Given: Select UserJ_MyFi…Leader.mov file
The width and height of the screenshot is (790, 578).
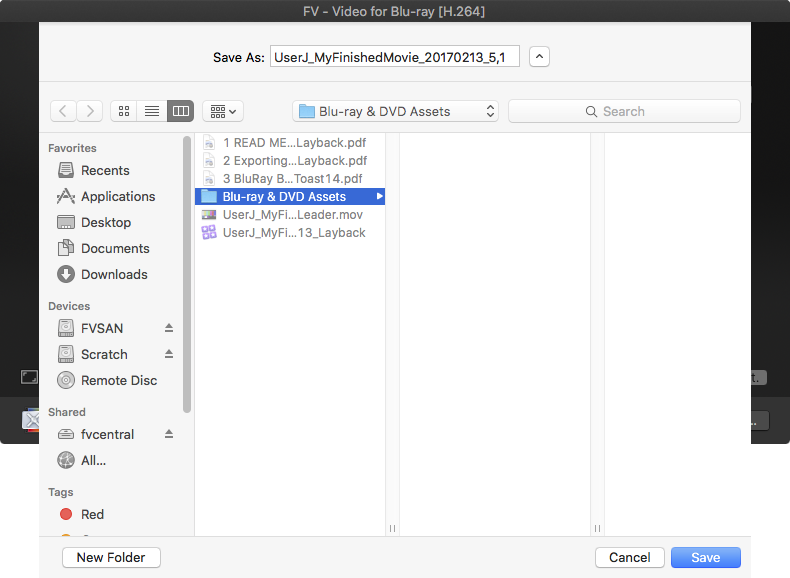Looking at the screenshot, I should [290, 215].
